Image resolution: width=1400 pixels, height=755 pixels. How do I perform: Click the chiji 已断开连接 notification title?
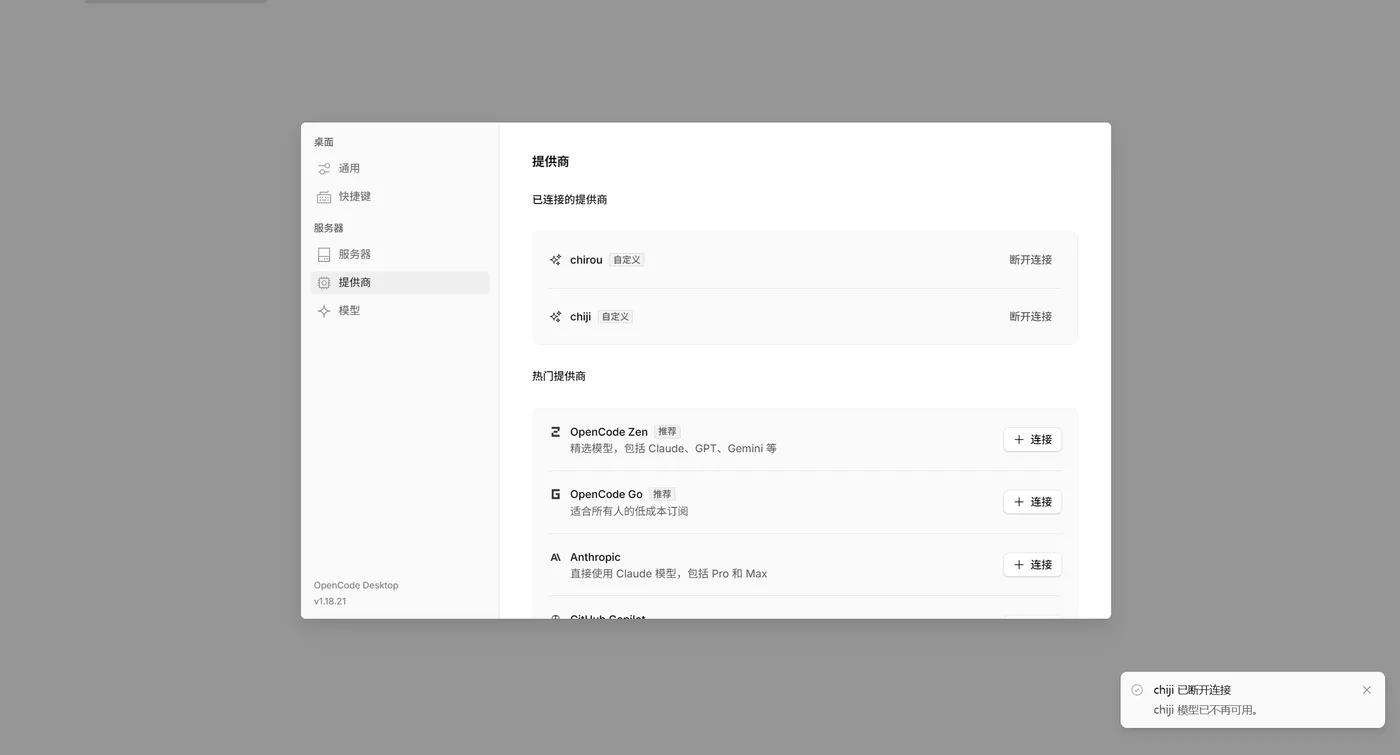point(1192,690)
